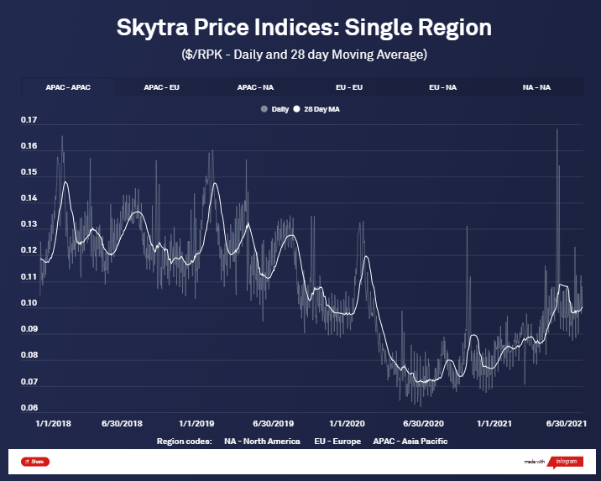Click the 'made with' text
This screenshot has height=481, width=601.
[x=533, y=462]
